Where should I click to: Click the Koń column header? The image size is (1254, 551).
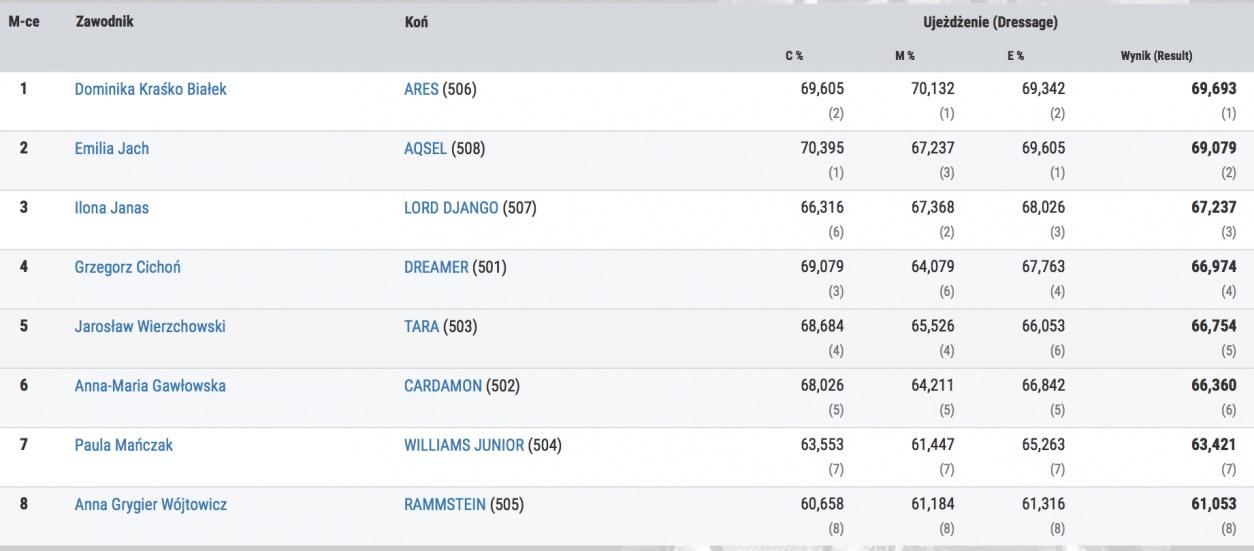tap(416, 21)
